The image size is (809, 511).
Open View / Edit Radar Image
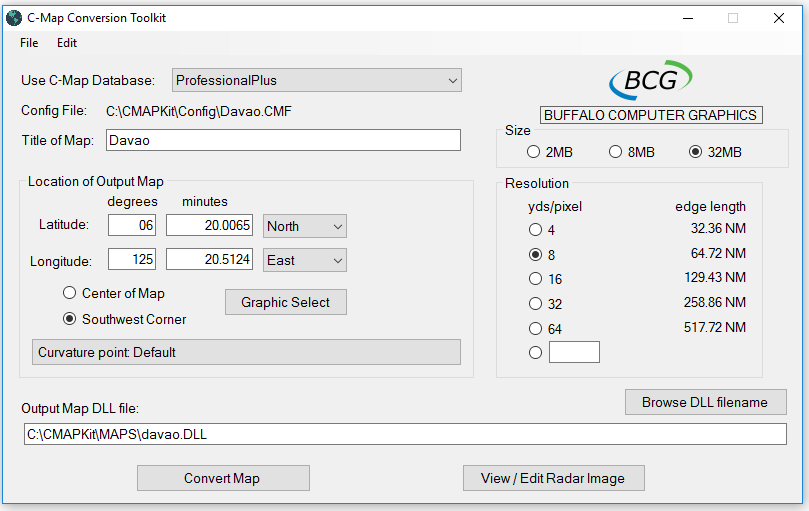[x=553, y=478]
